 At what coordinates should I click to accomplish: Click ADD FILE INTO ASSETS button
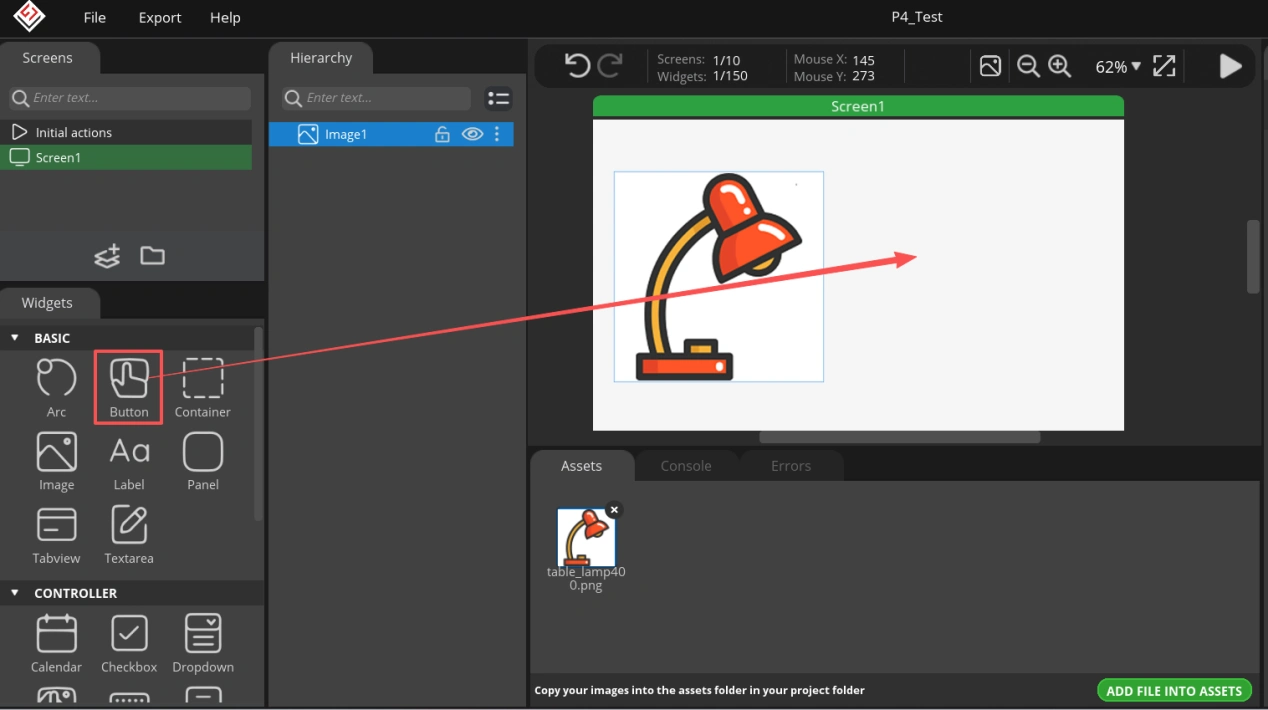[1173, 690]
